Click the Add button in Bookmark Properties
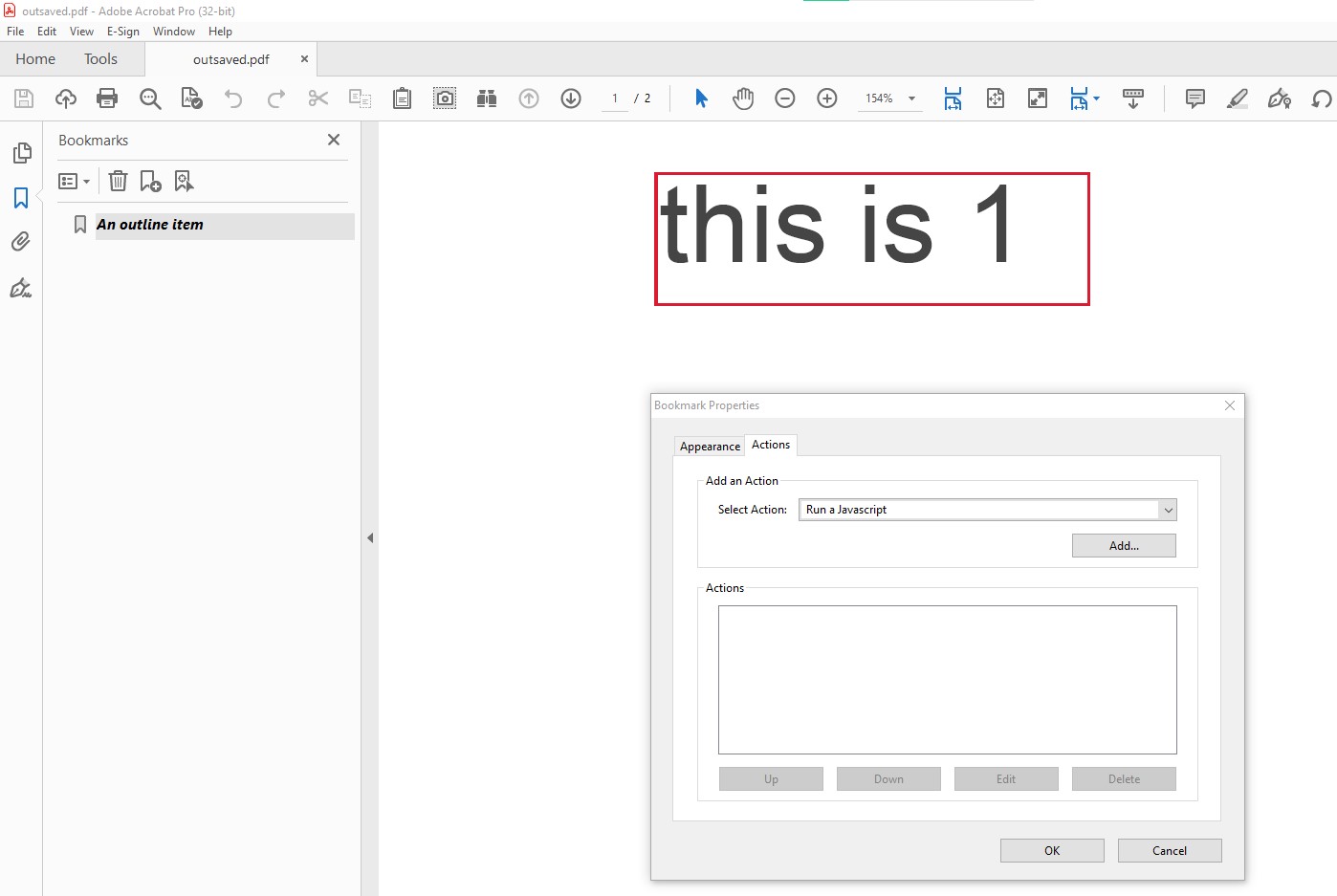Viewport: 1337px width, 896px height. pos(1124,545)
